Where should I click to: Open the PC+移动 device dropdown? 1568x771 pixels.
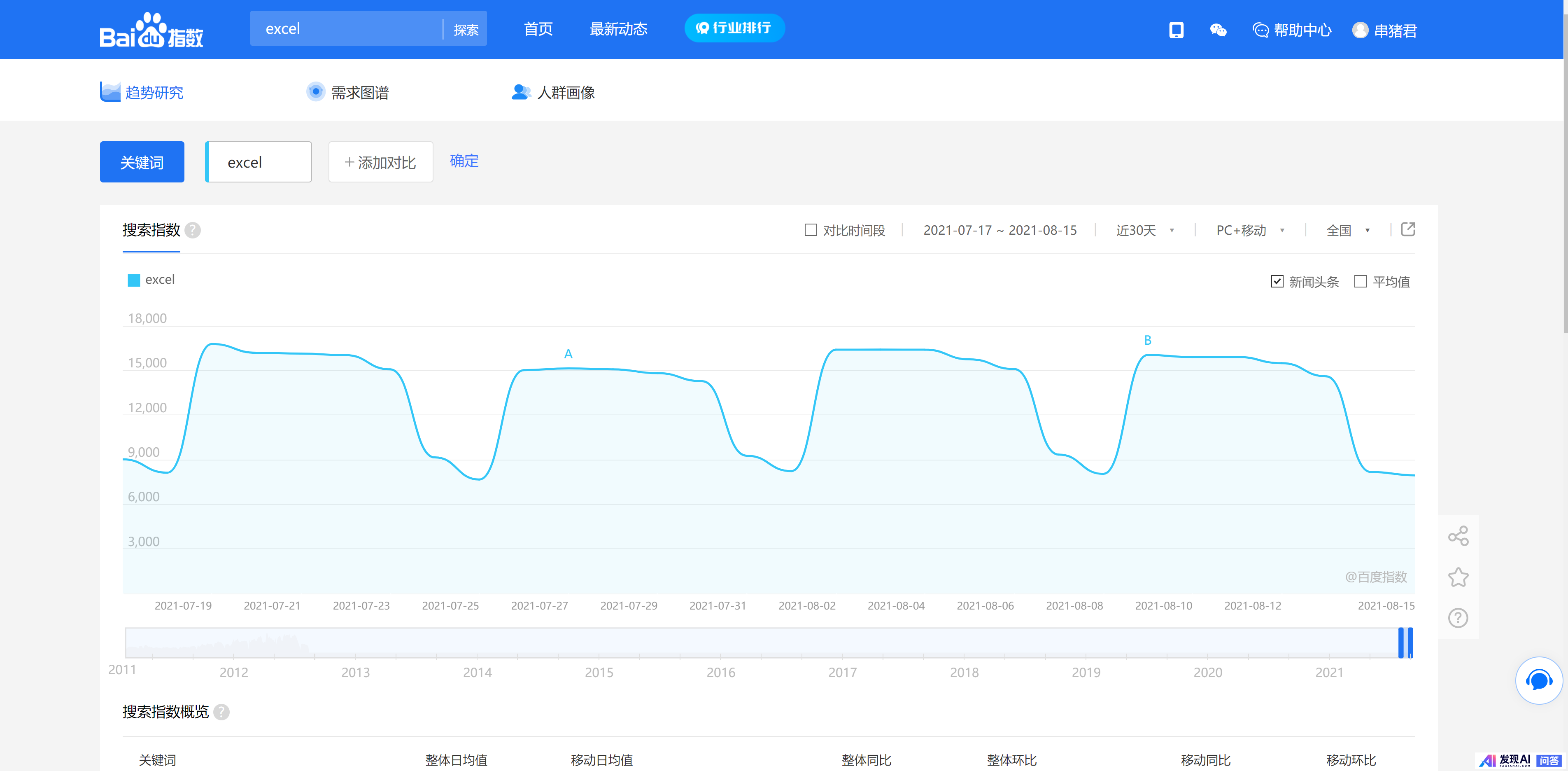click(1250, 230)
